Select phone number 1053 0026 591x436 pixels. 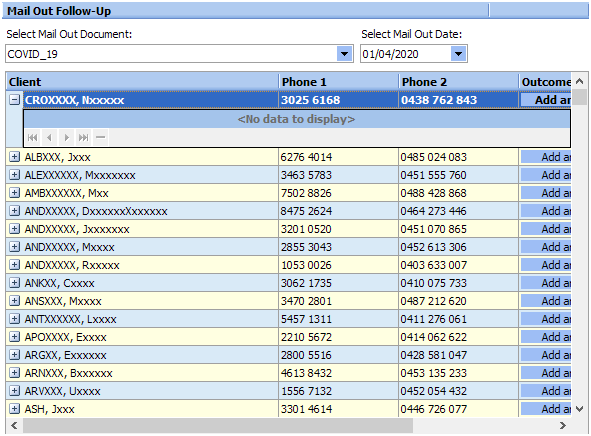coord(306,265)
